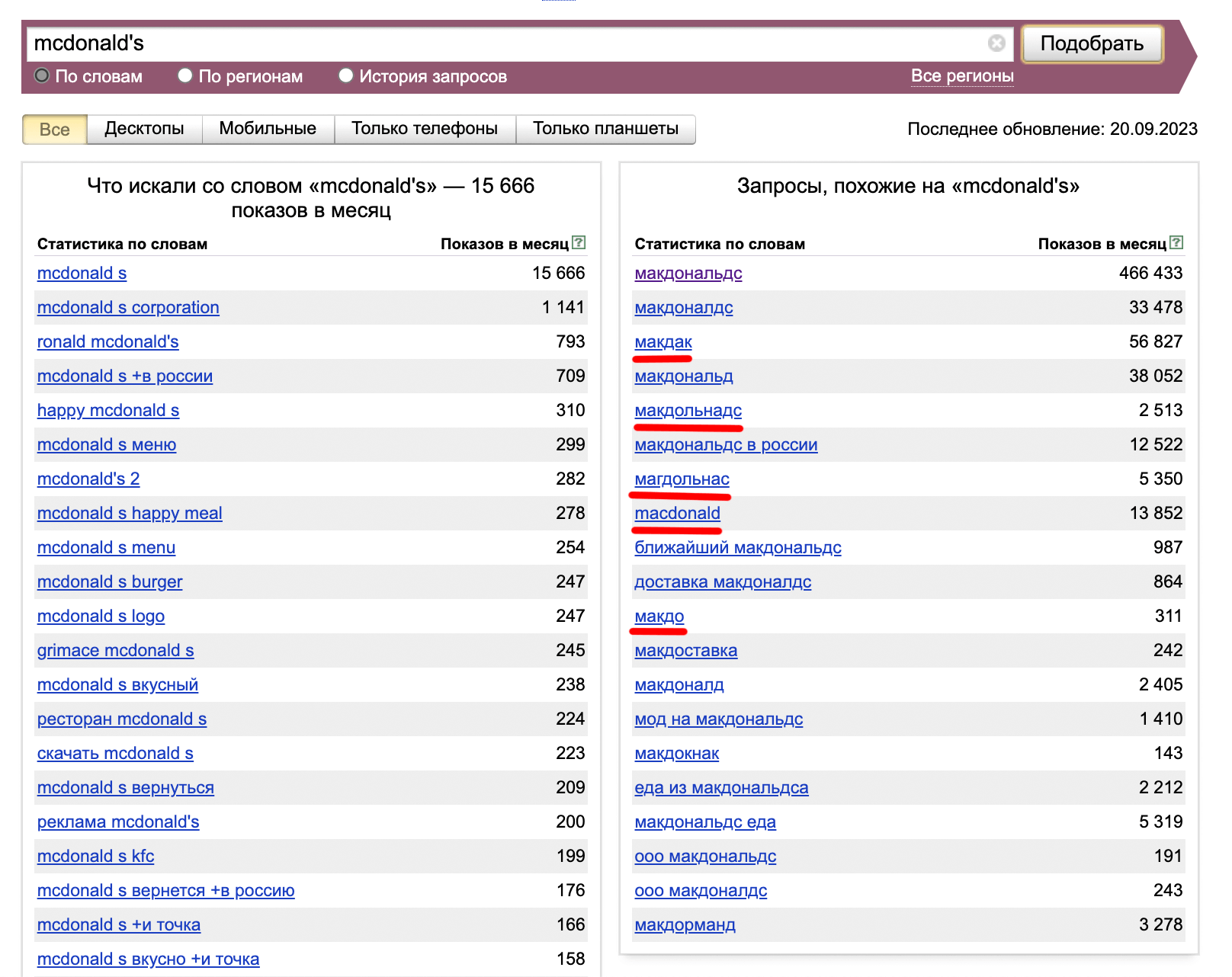Click the 56 827 impressions value

(x=1156, y=341)
